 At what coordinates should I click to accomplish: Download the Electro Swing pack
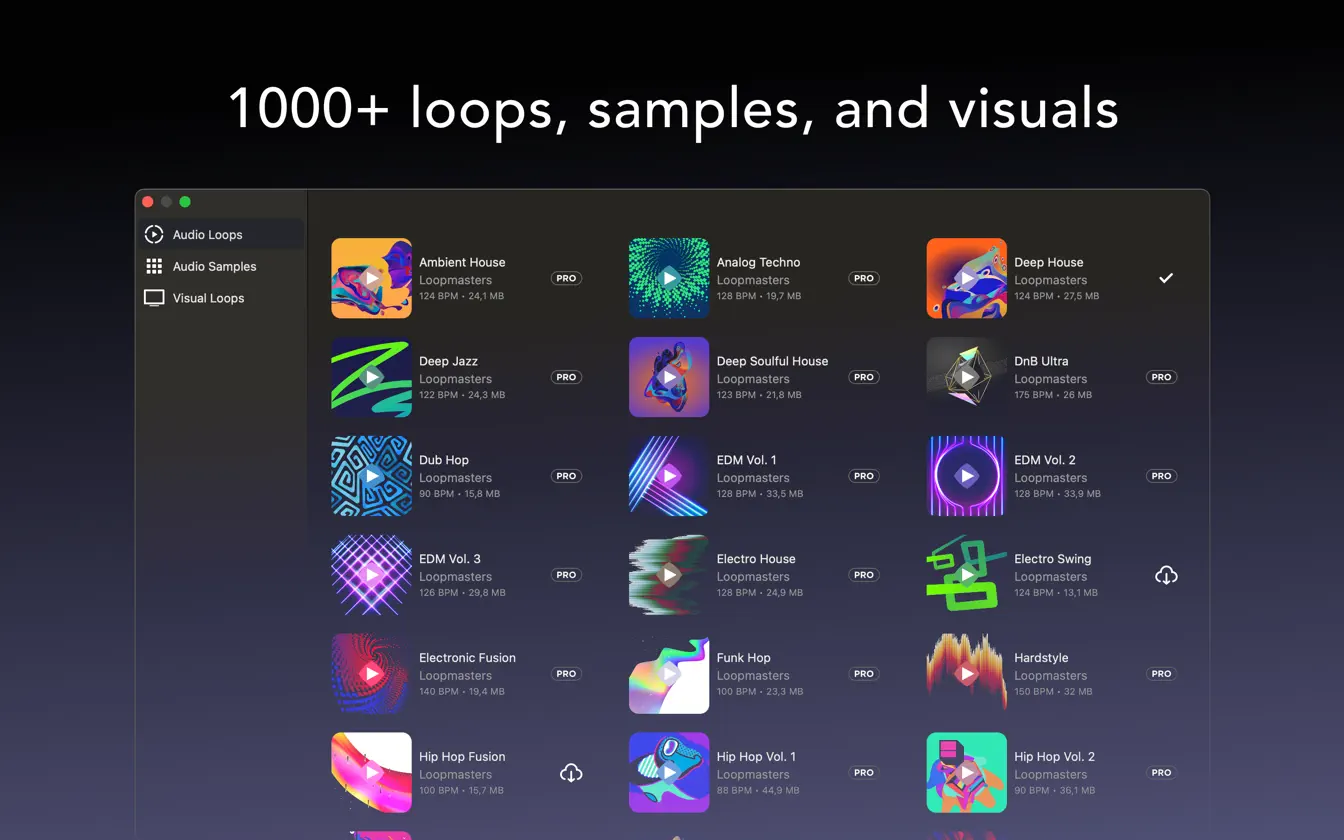coord(1166,575)
